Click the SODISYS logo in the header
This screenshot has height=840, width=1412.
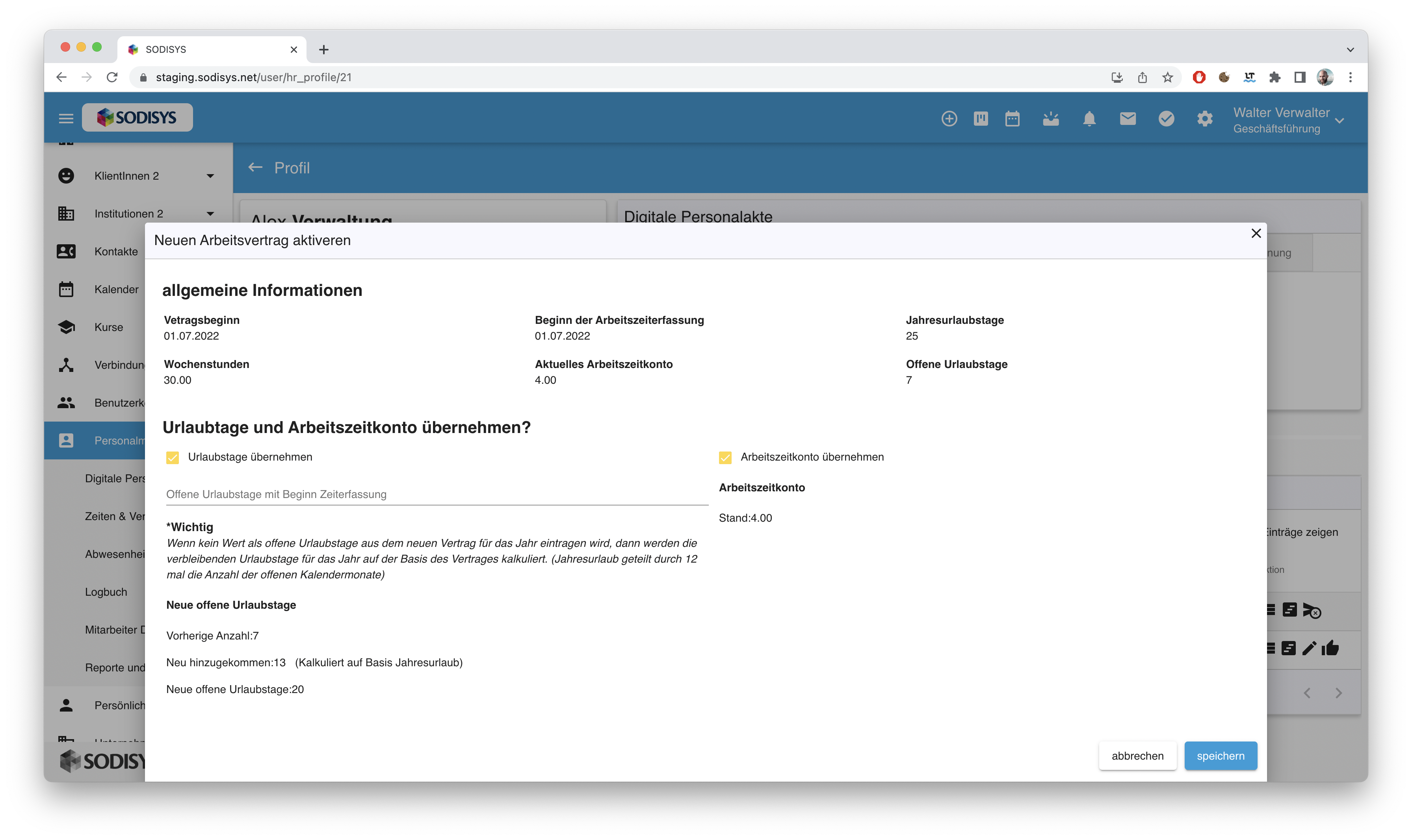[137, 118]
